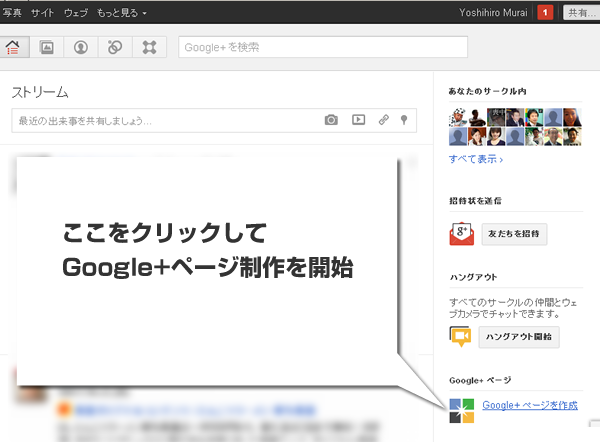This screenshot has width=600, height=442.
Task: Add a photo using camera icon
Action: pyautogui.click(x=331, y=120)
